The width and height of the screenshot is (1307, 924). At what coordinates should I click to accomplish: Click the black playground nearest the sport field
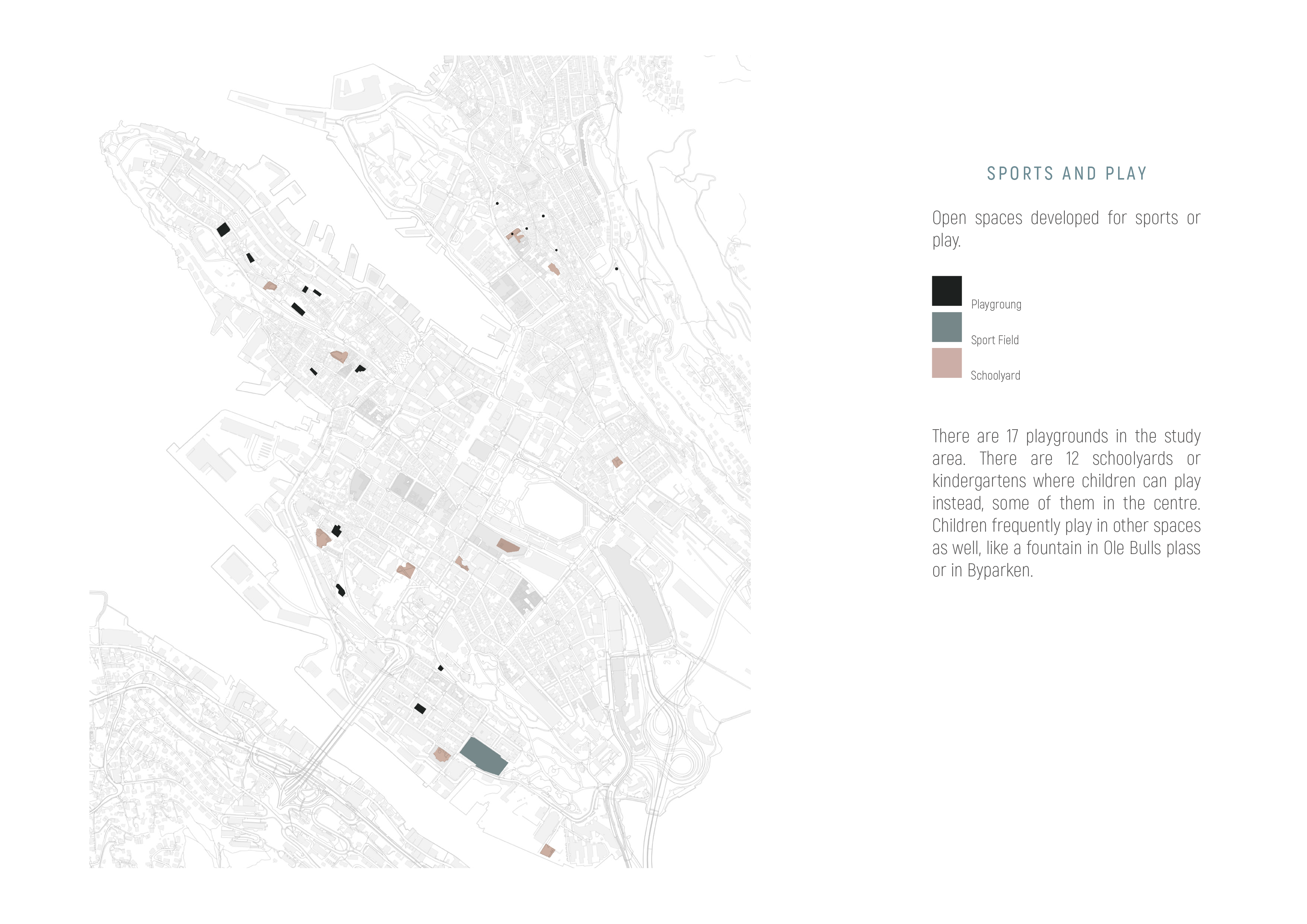pyautogui.click(x=420, y=708)
